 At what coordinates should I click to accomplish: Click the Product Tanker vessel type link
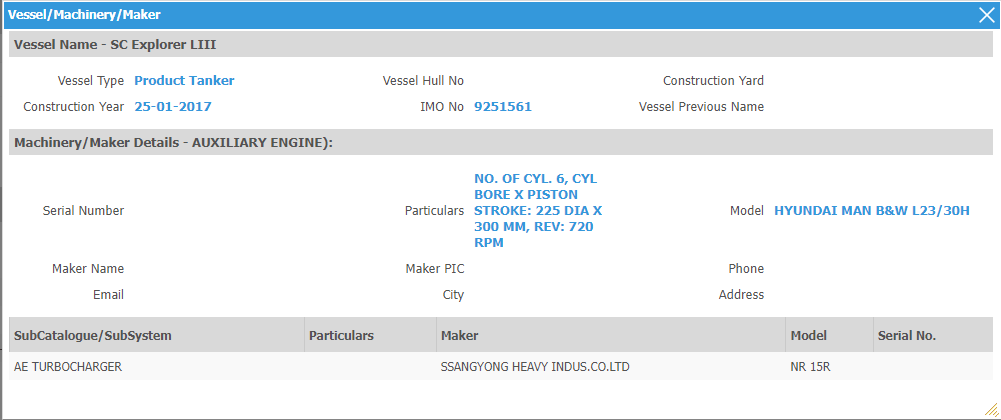pos(184,81)
